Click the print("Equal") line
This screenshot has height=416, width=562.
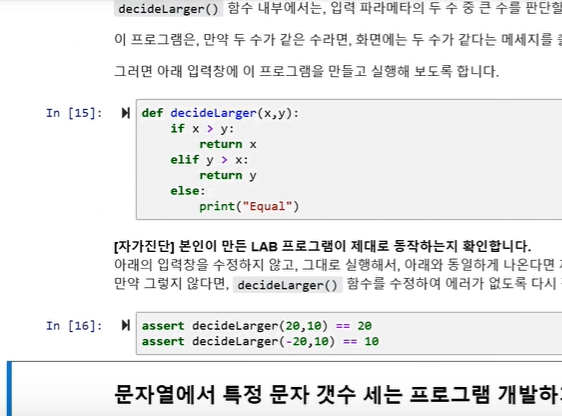click(249, 206)
